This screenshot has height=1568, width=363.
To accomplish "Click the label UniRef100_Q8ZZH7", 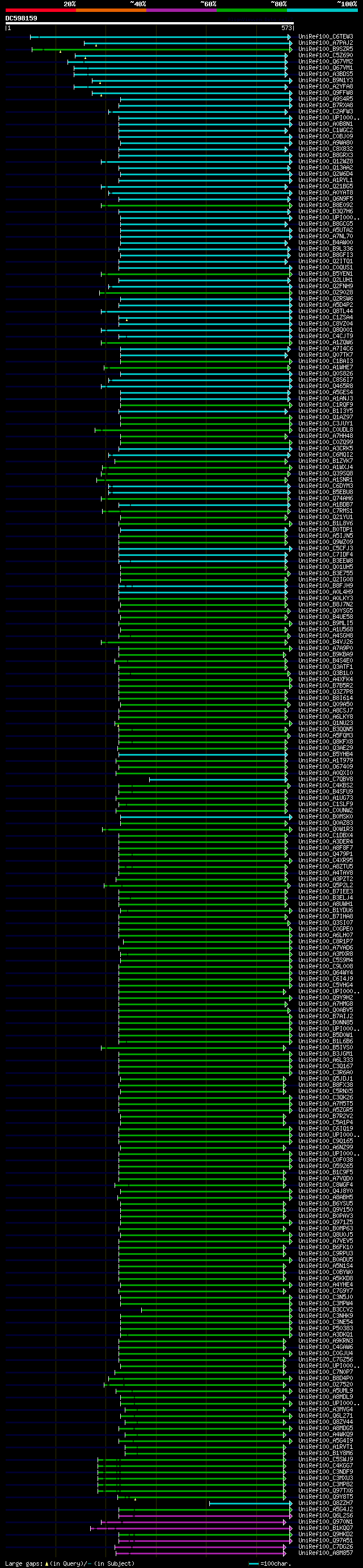I will [x=325, y=1503].
